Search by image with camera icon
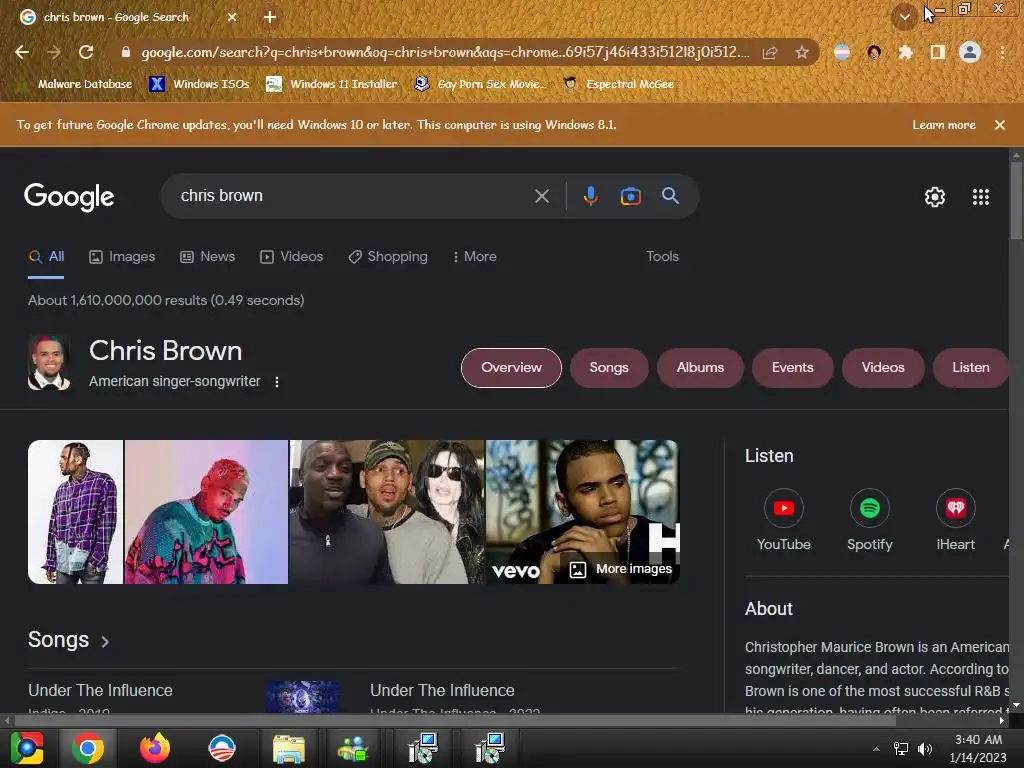This screenshot has width=1024, height=768. pyautogui.click(x=631, y=196)
